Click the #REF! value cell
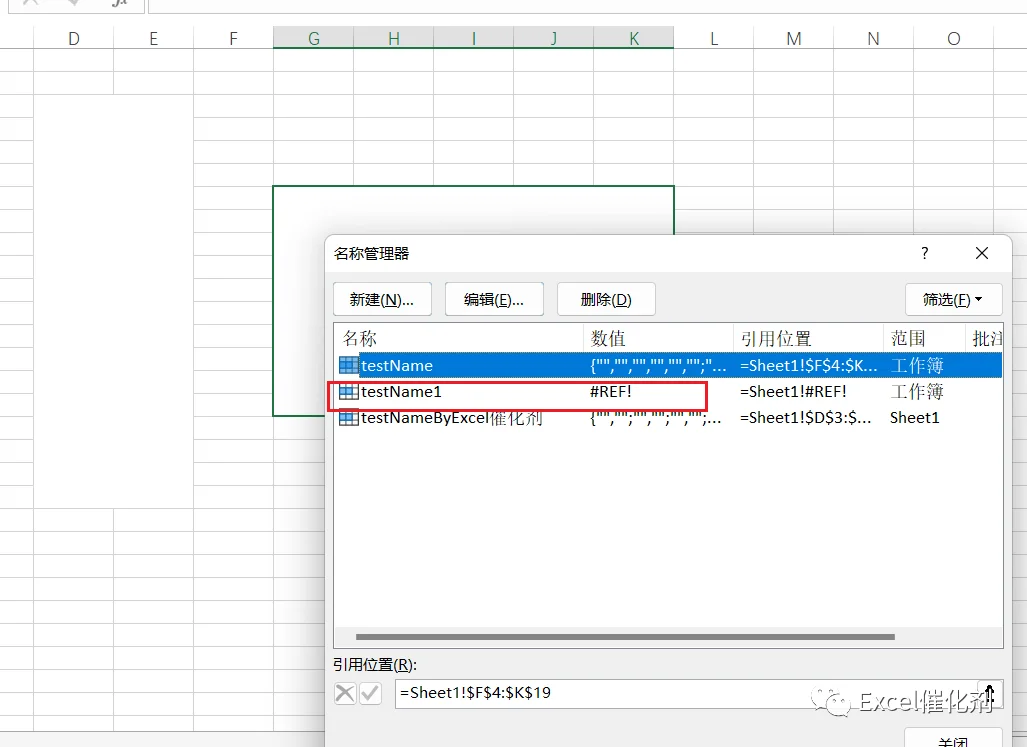The width and height of the screenshot is (1027, 747). point(610,392)
